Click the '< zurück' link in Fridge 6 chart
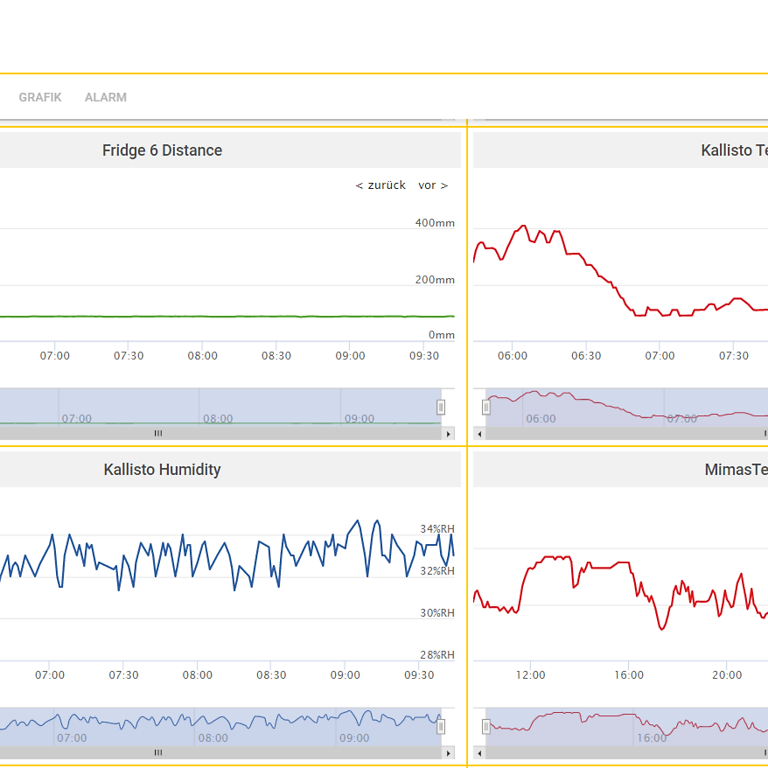768x768 pixels. tap(381, 185)
